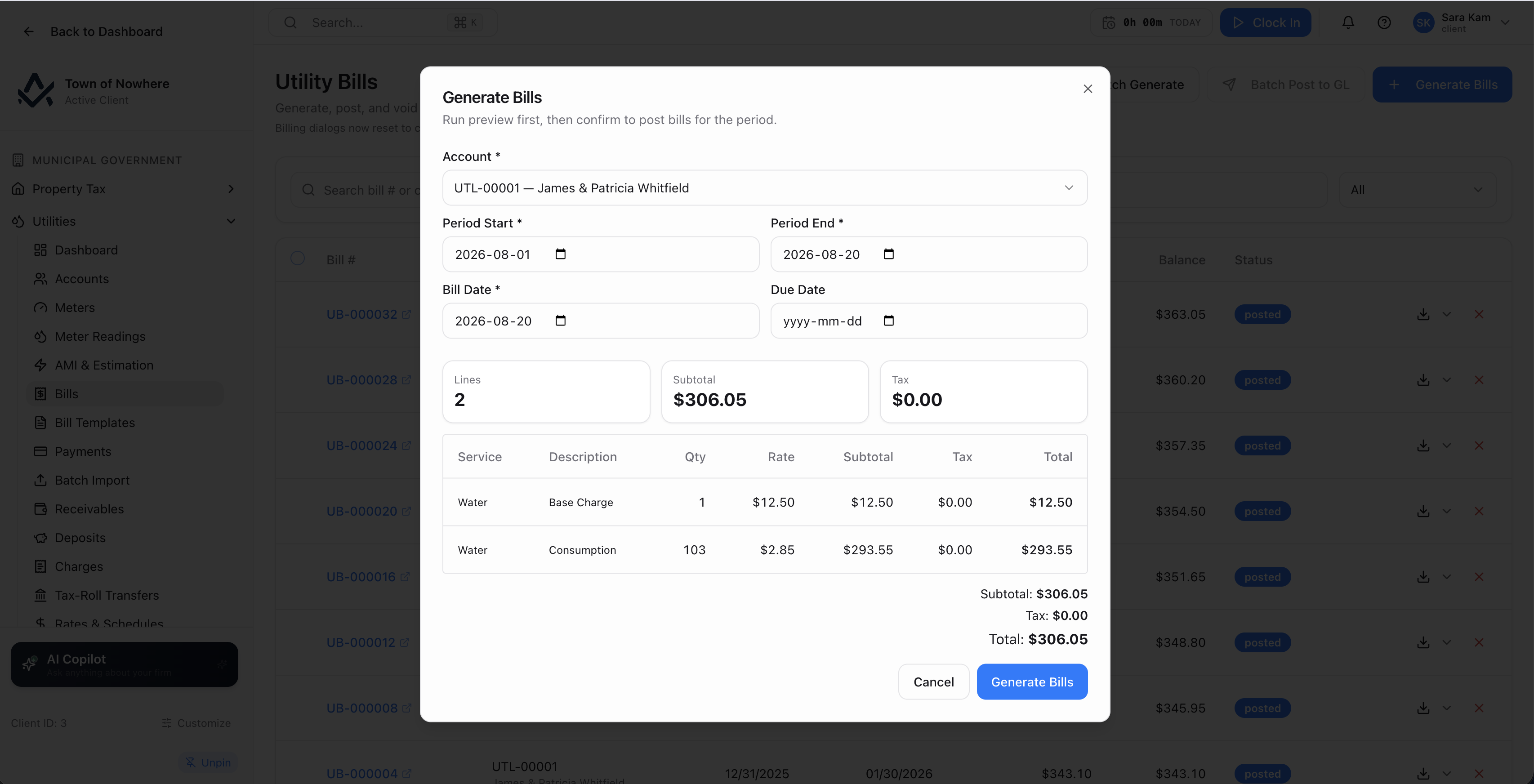Click the Clock In button
Screen dimensions: 1534x784
(1266, 22)
